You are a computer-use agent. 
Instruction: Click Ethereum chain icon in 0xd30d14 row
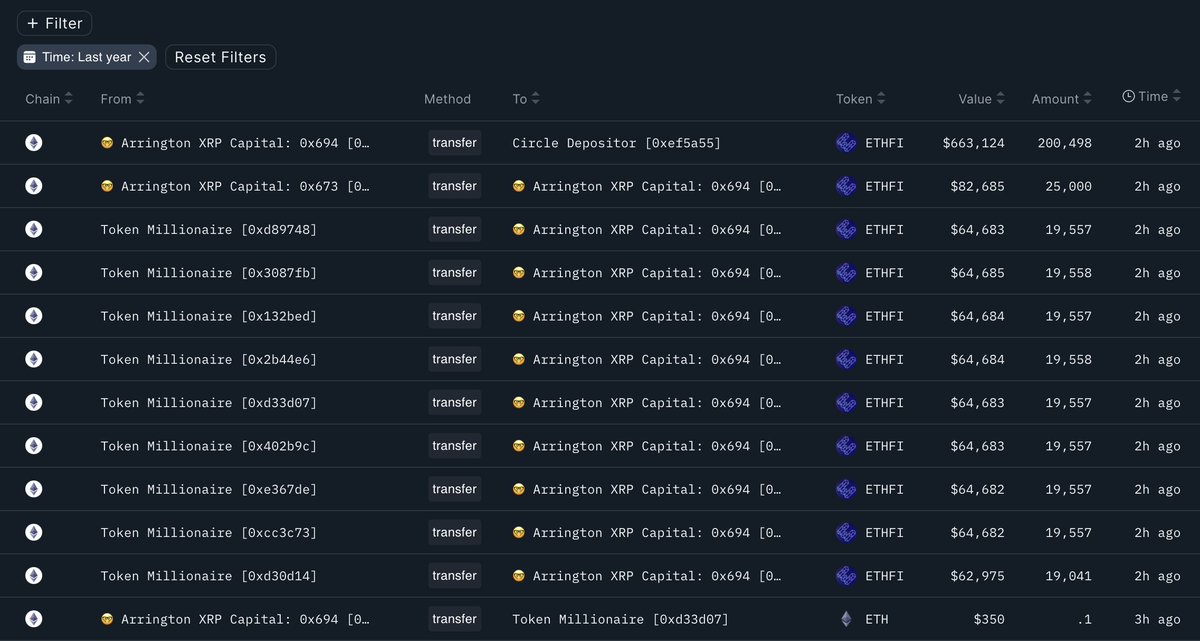click(33, 576)
